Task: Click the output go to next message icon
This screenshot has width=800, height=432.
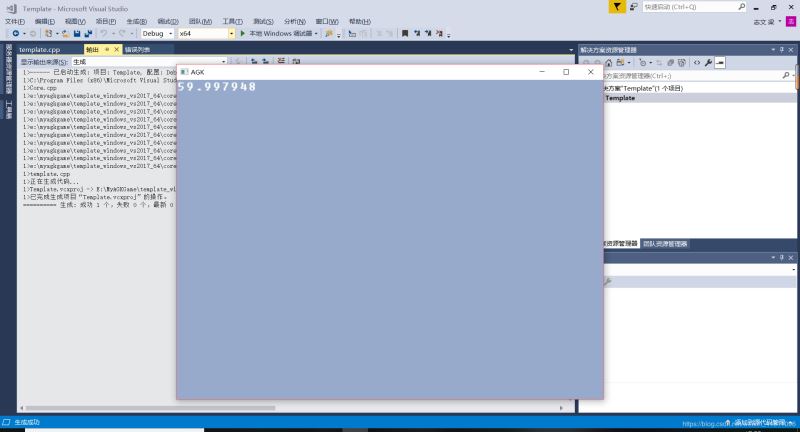Action: [x=265, y=61]
